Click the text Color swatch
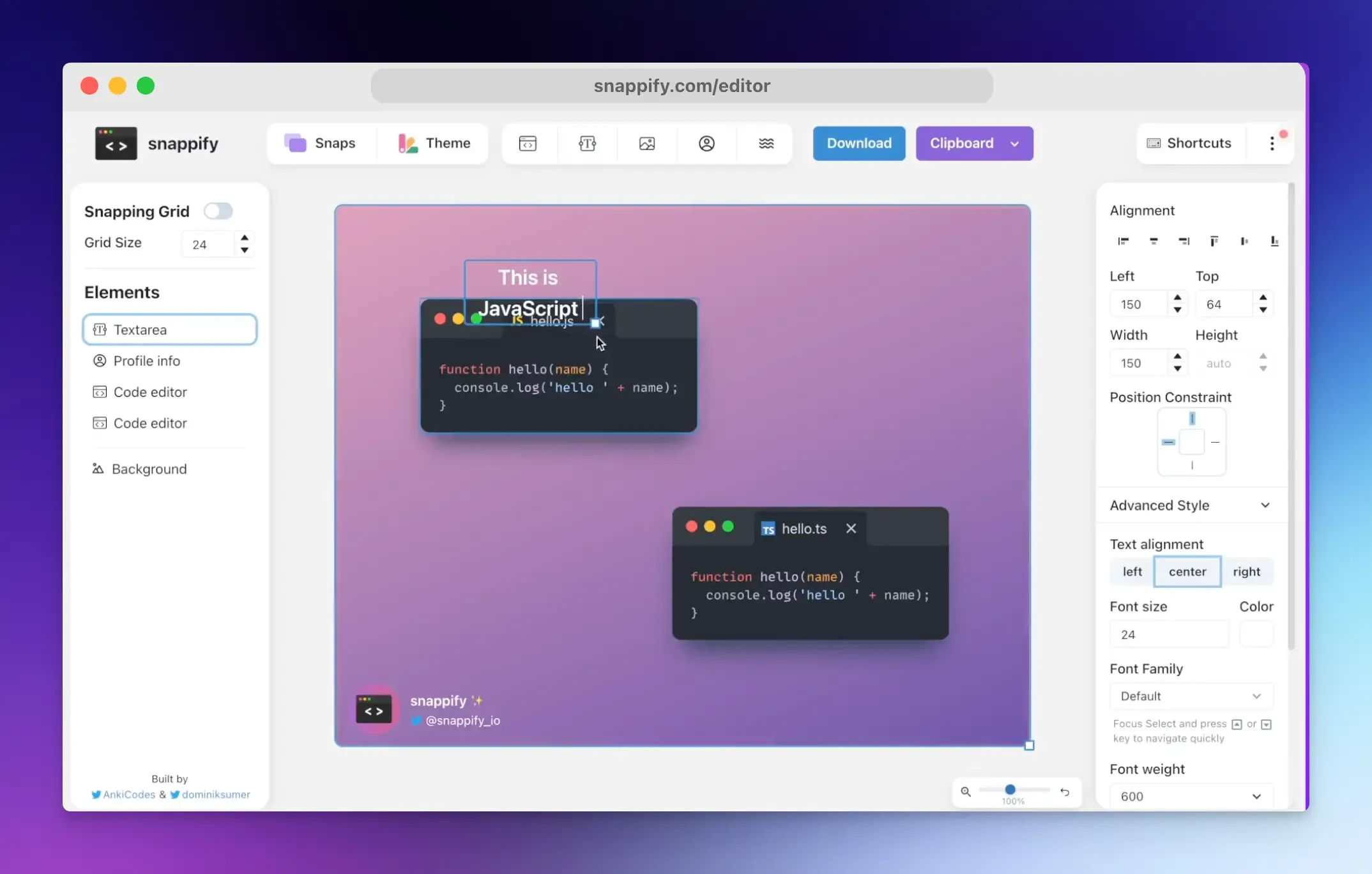 [1256, 634]
